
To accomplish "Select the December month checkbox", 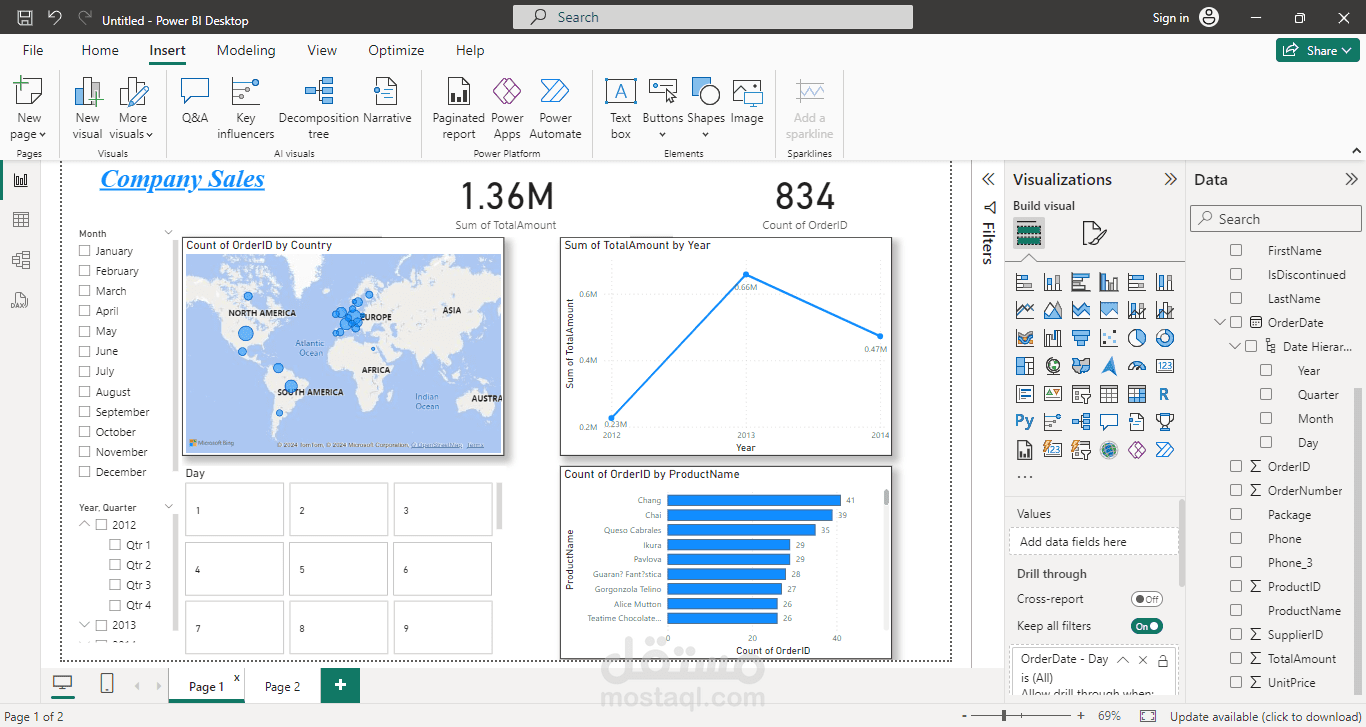I will tap(85, 472).
